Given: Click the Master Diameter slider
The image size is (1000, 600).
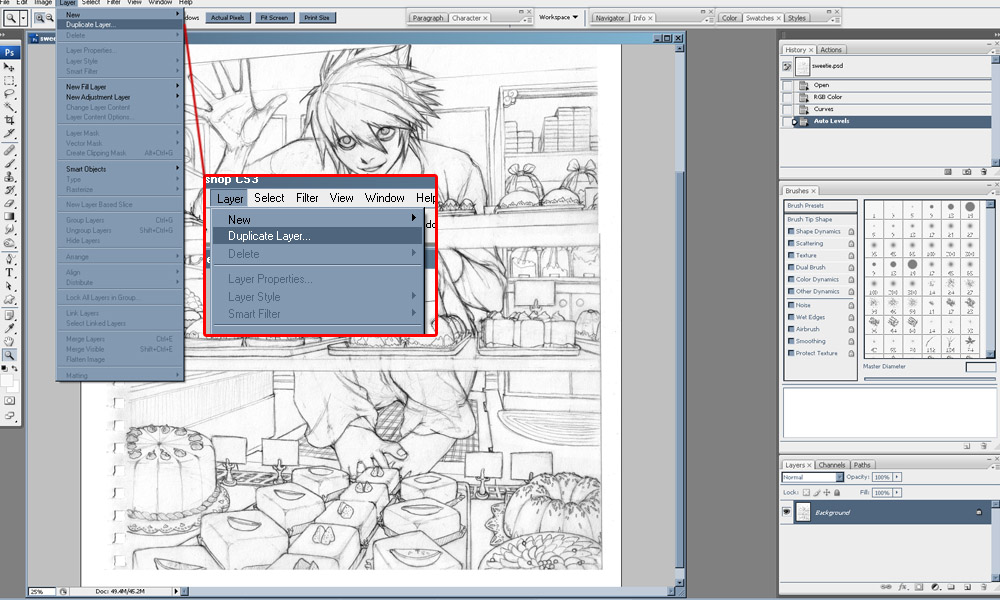Looking at the screenshot, I should pos(929,379).
